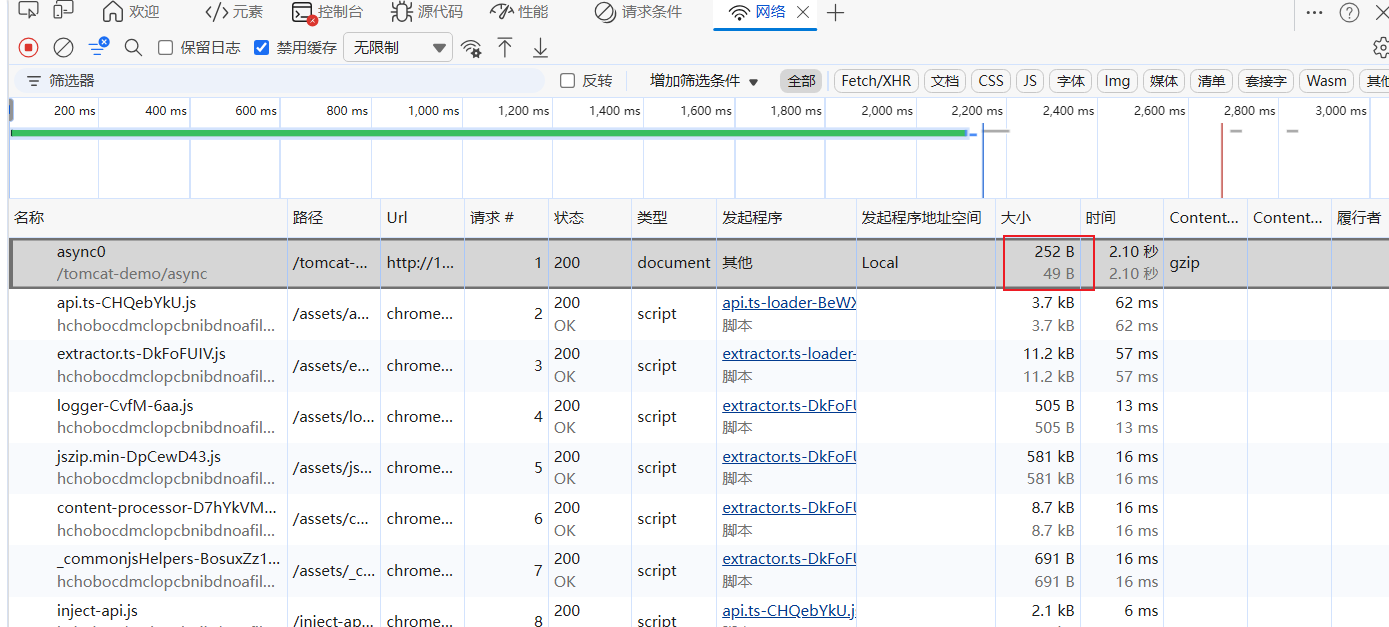The width and height of the screenshot is (1389, 627).
Task: Open the 请求条件 tab
Action: click(x=638, y=12)
